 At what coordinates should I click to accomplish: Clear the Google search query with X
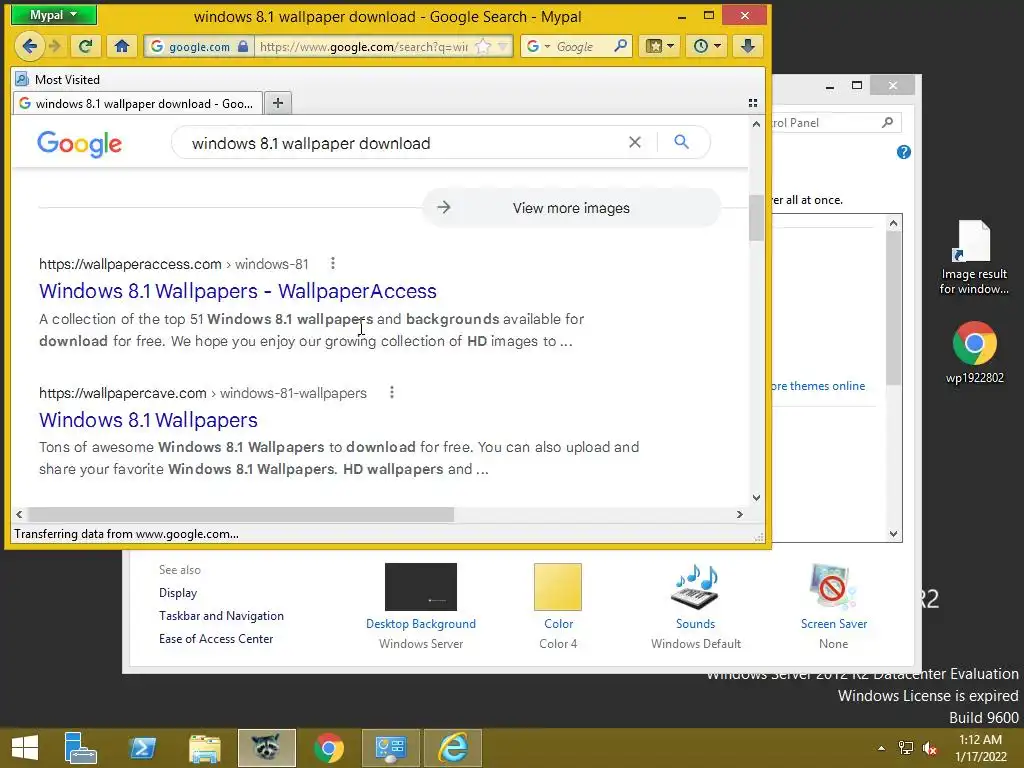pyautogui.click(x=635, y=142)
